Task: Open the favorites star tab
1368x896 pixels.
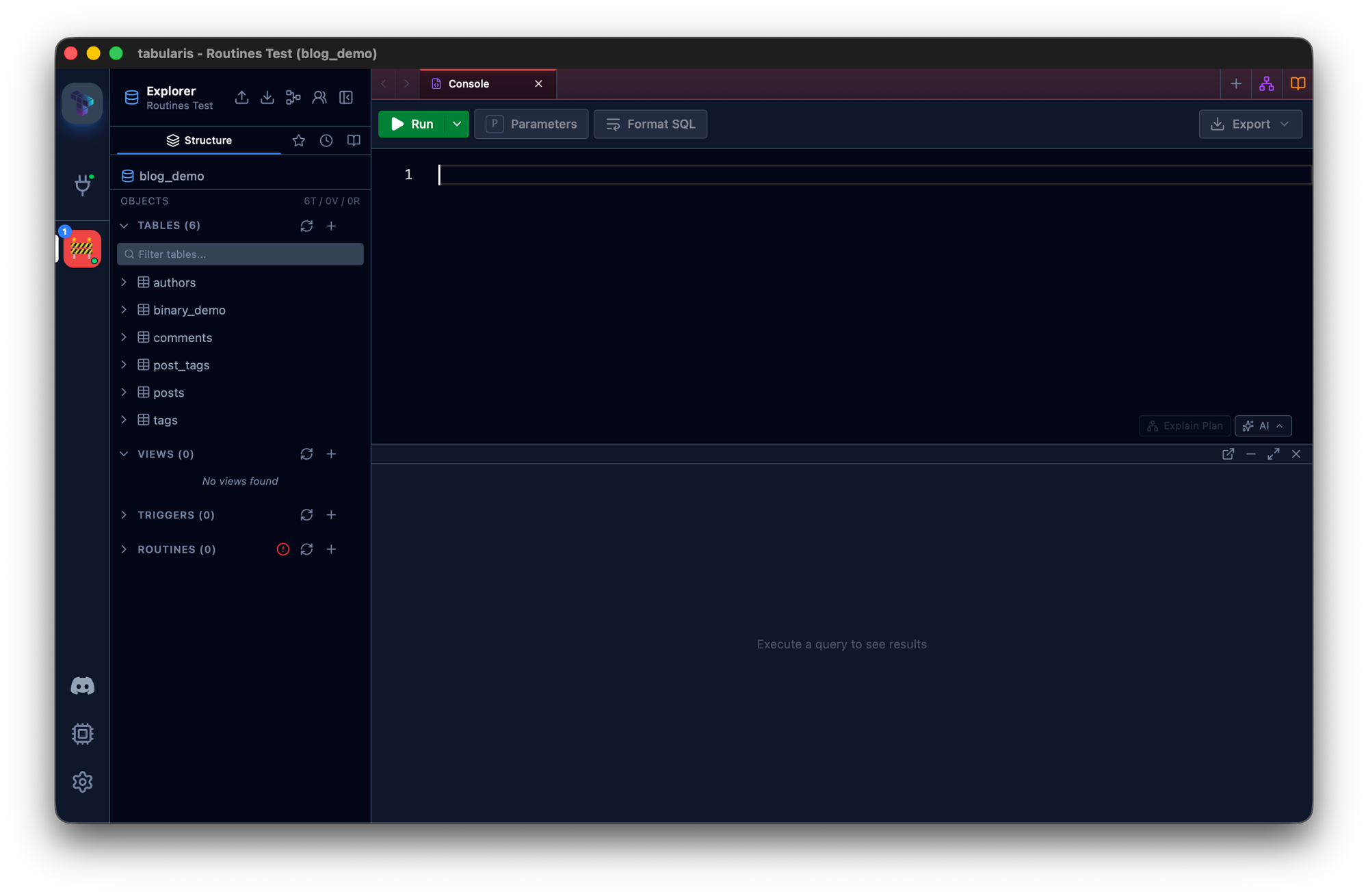Action: pyautogui.click(x=299, y=140)
